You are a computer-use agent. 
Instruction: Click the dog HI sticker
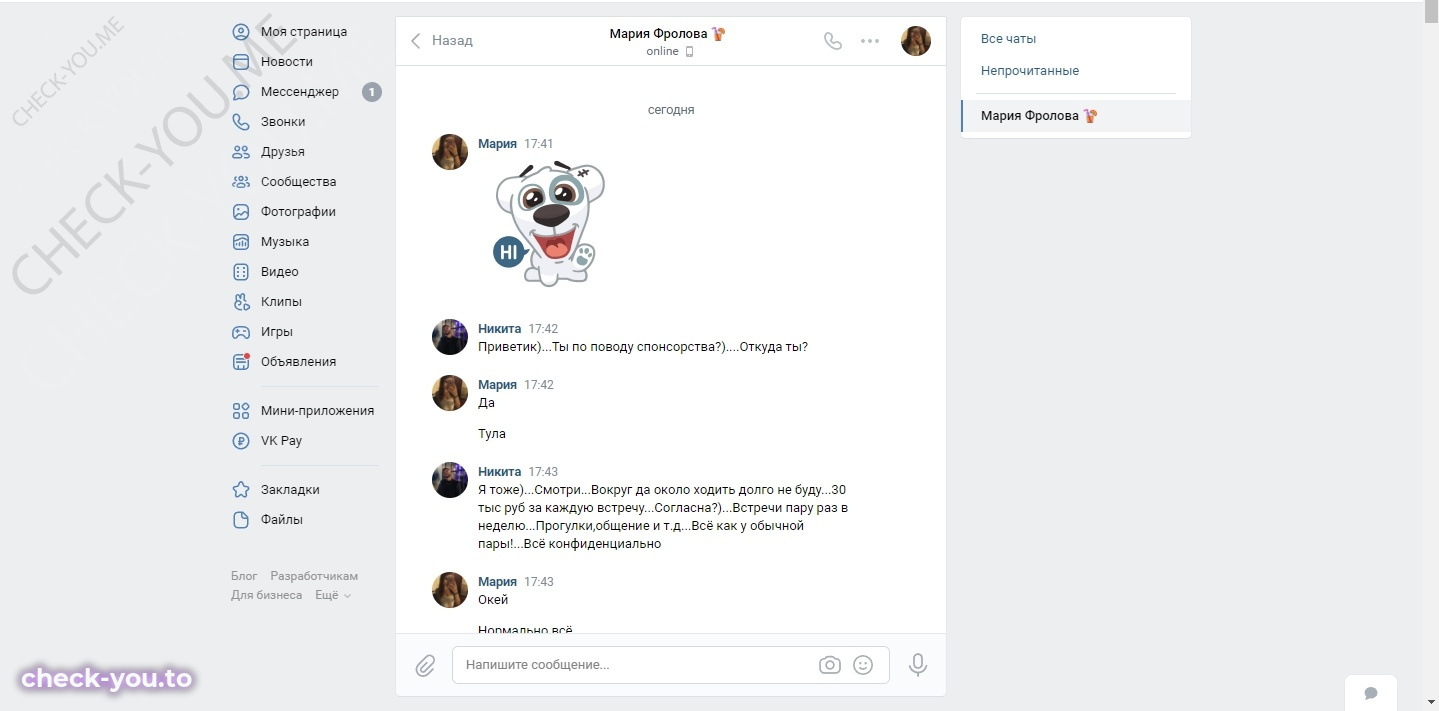click(x=549, y=223)
